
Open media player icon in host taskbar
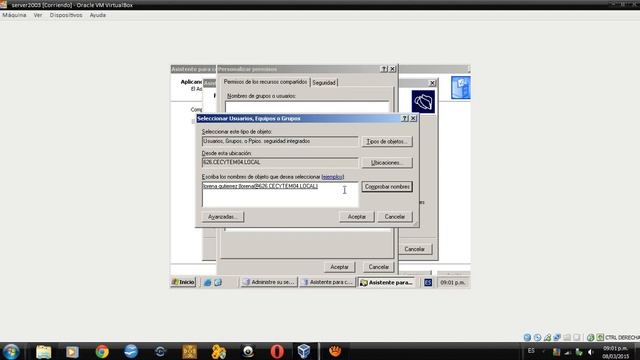pos(72,351)
